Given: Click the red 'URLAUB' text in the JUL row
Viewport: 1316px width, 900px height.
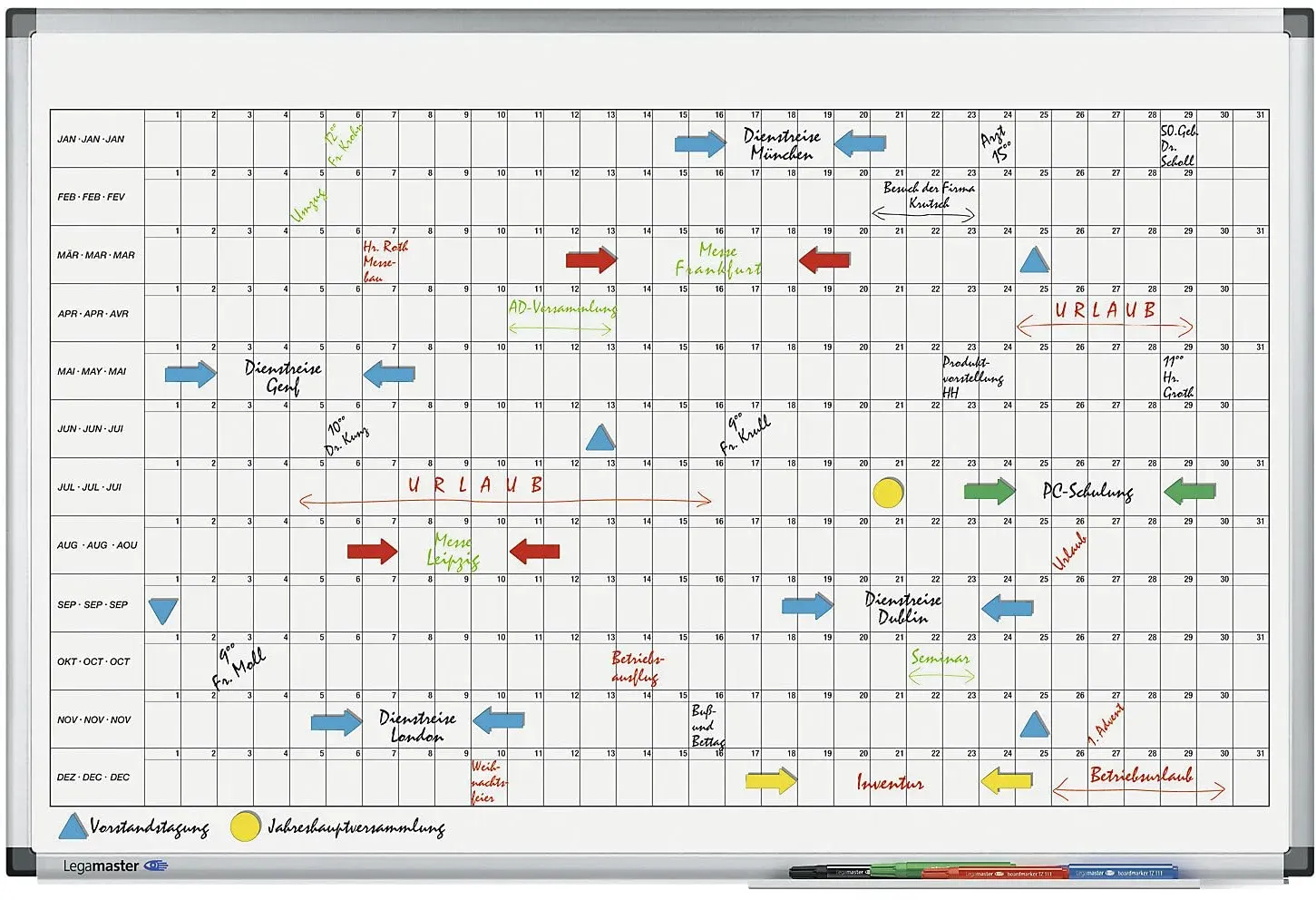Looking at the screenshot, I should (x=475, y=485).
